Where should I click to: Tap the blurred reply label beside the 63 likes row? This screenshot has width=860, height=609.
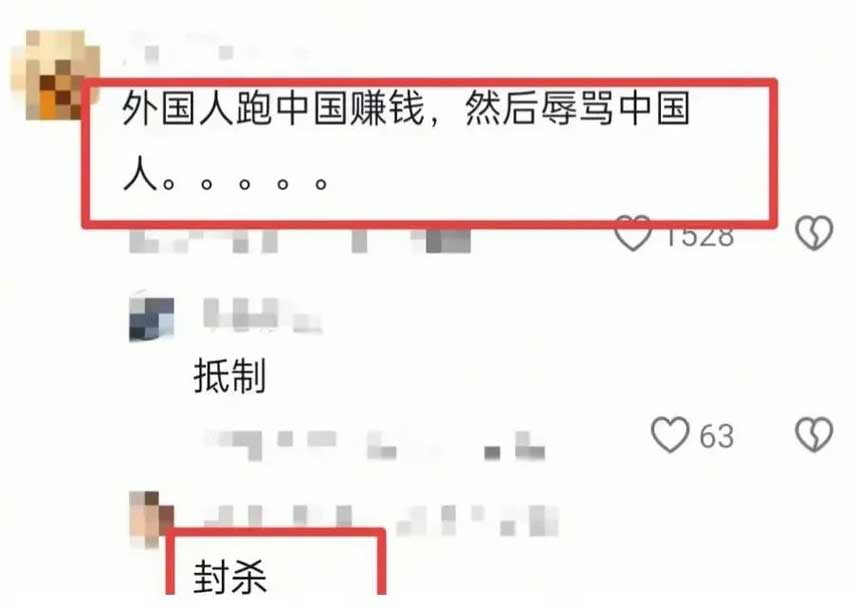click(x=516, y=446)
